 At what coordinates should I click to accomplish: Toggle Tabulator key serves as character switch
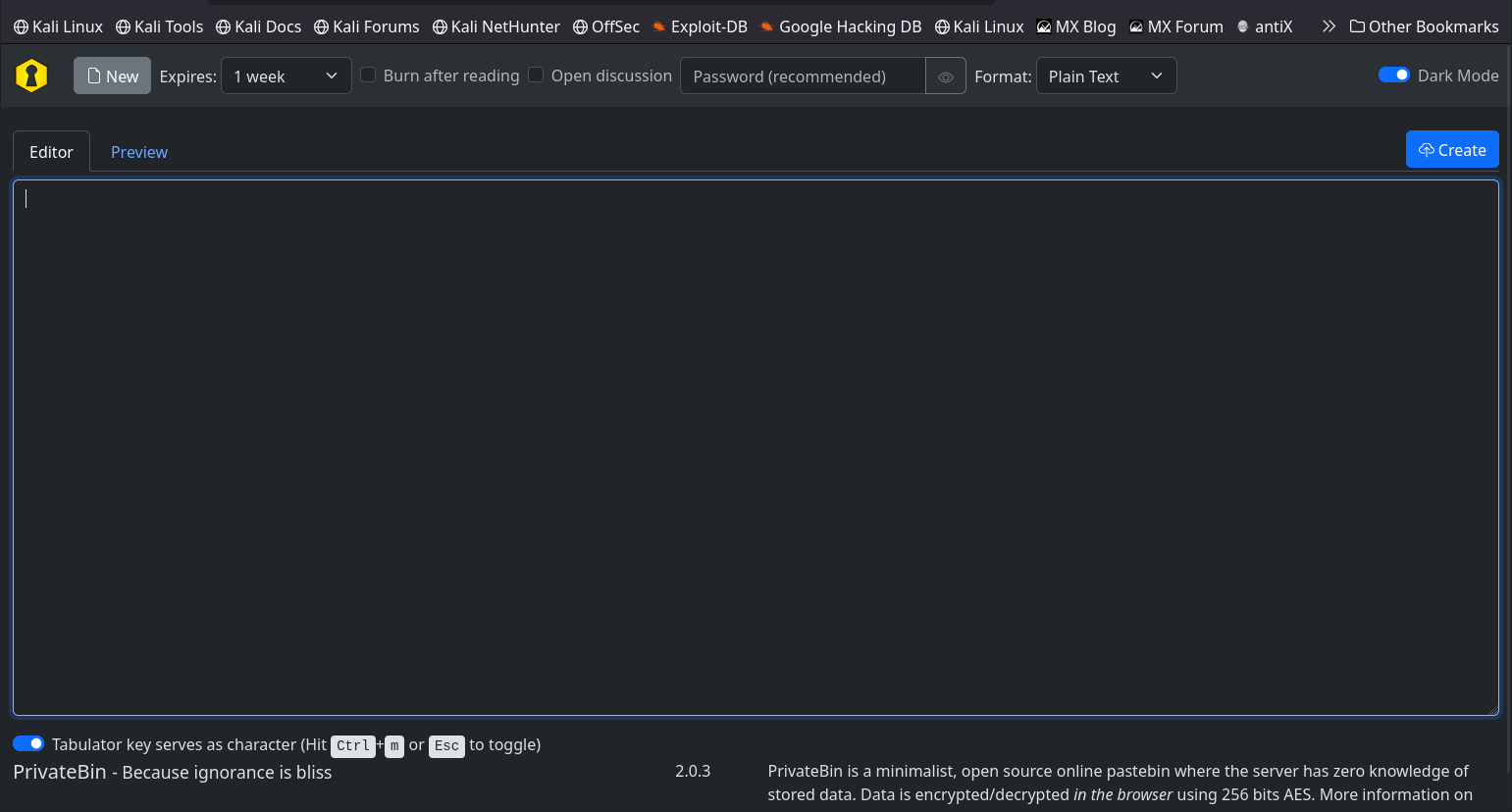[x=28, y=743]
